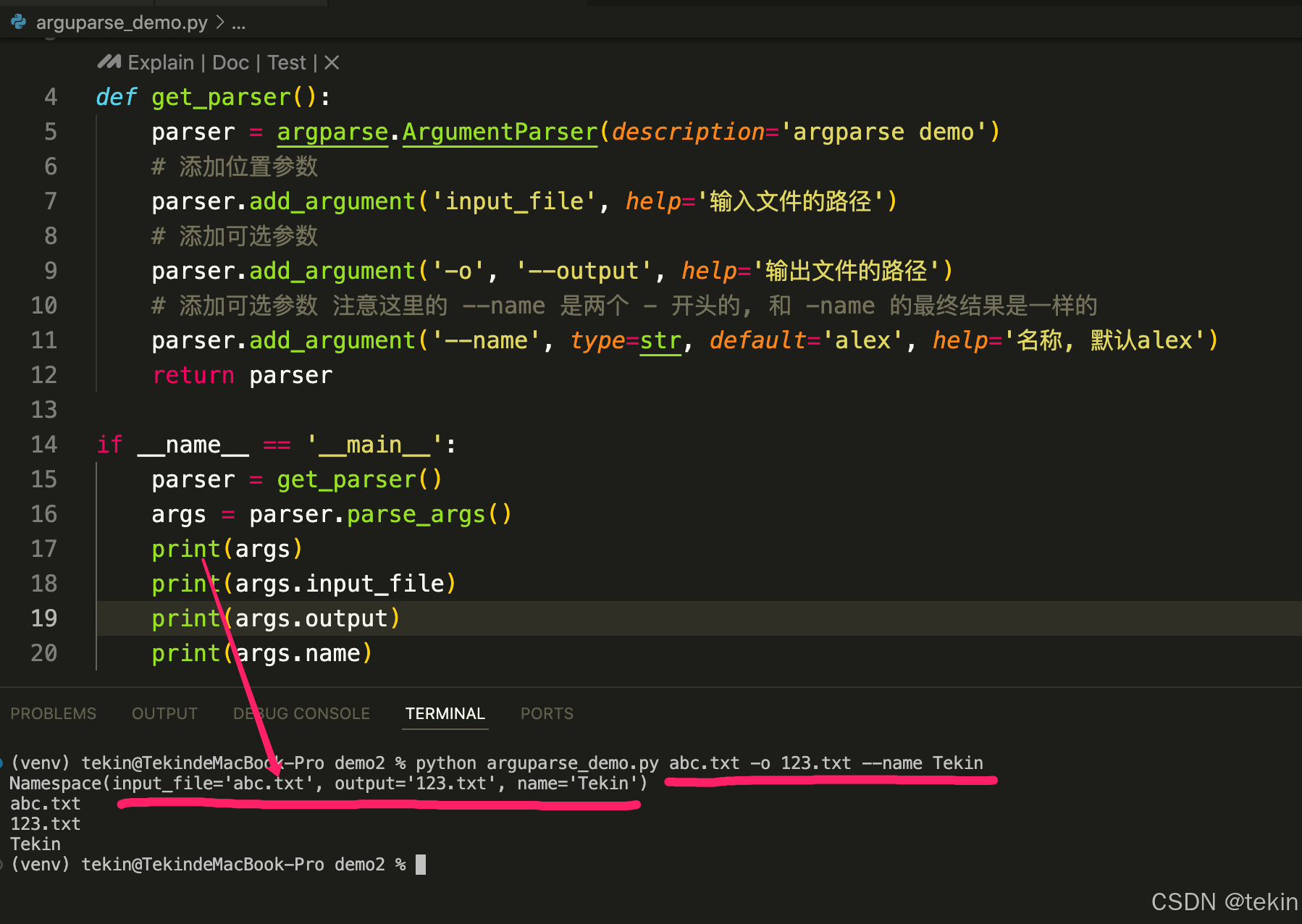The width and height of the screenshot is (1302, 924).
Task: Open the DEBUG CONSOLE panel
Action: point(301,713)
